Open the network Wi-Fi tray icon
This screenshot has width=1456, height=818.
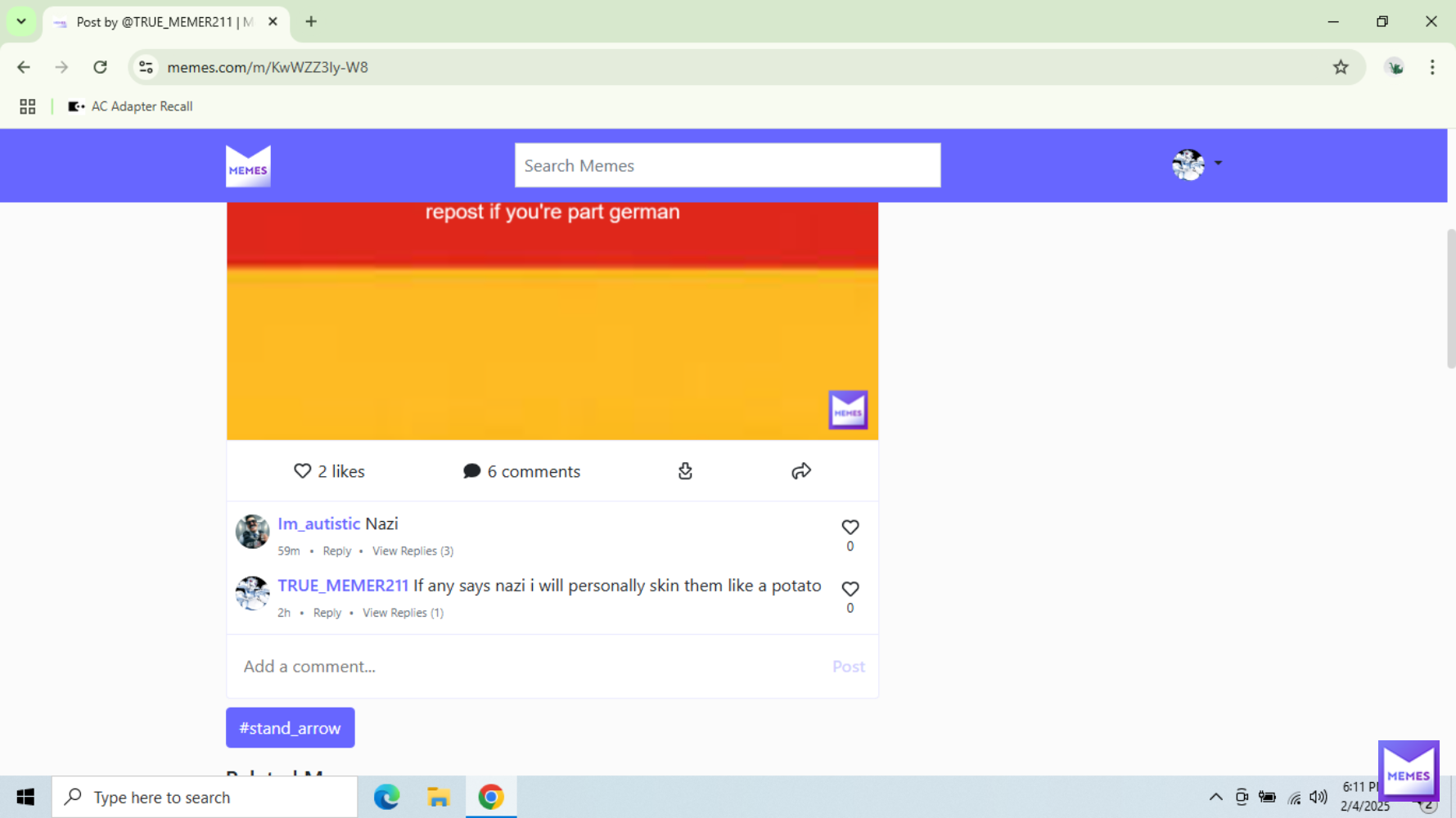pyautogui.click(x=1294, y=798)
